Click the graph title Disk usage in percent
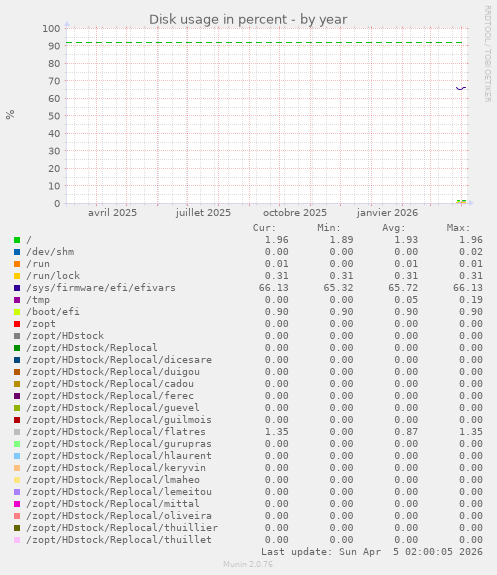The image size is (497, 575). click(x=248, y=19)
